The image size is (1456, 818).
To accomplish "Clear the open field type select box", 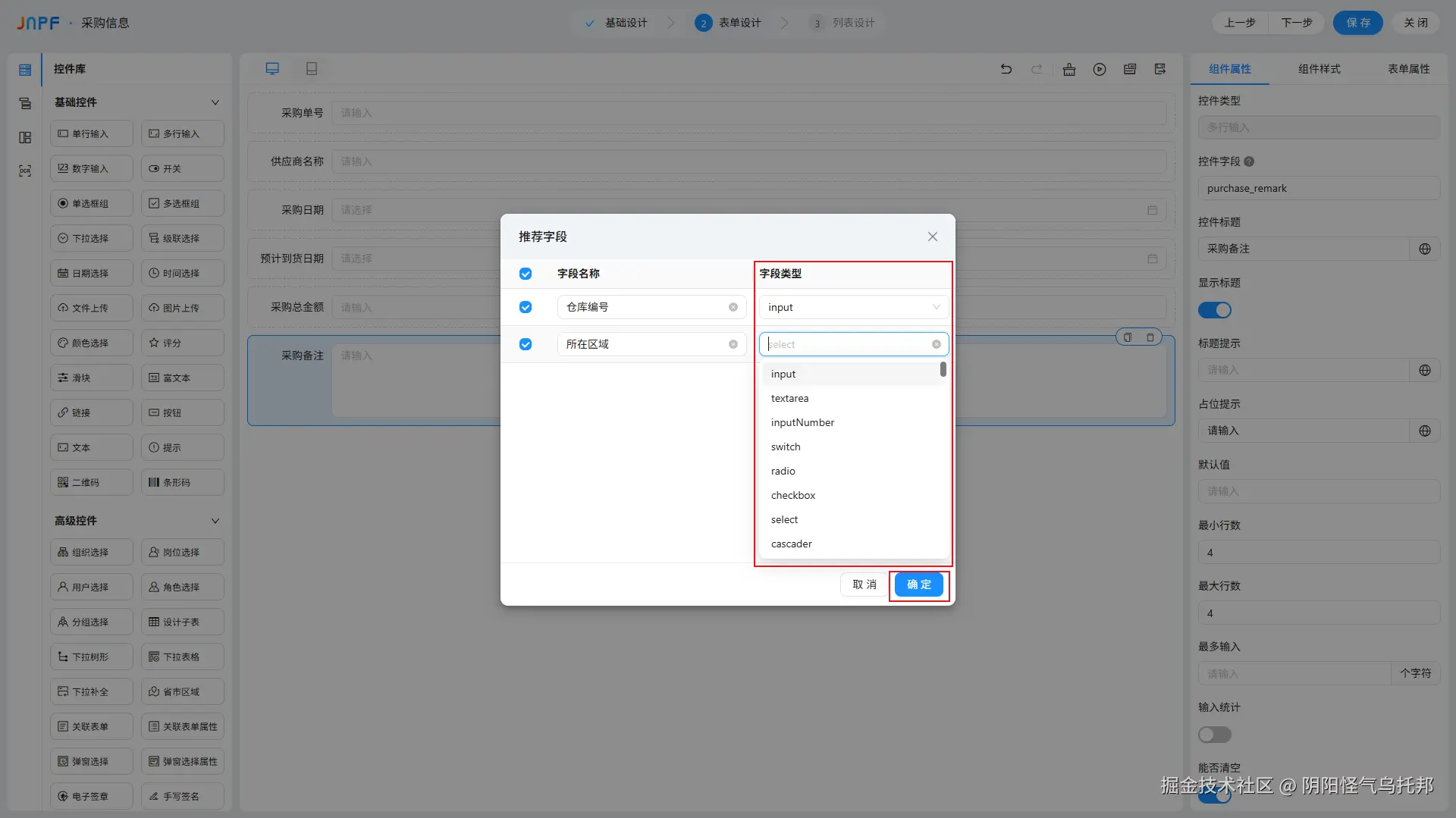I will [x=937, y=344].
